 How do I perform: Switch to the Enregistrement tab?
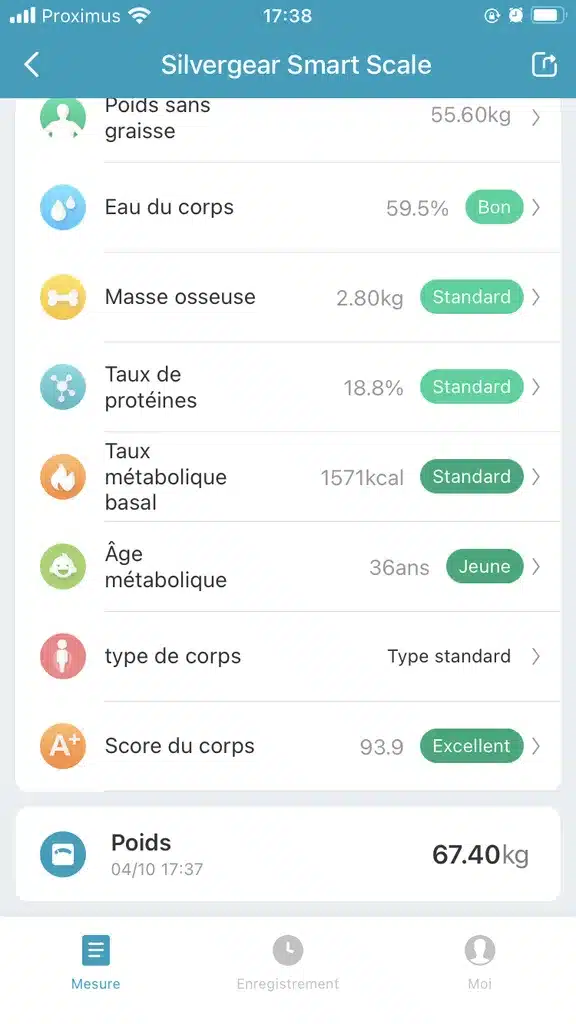[288, 963]
